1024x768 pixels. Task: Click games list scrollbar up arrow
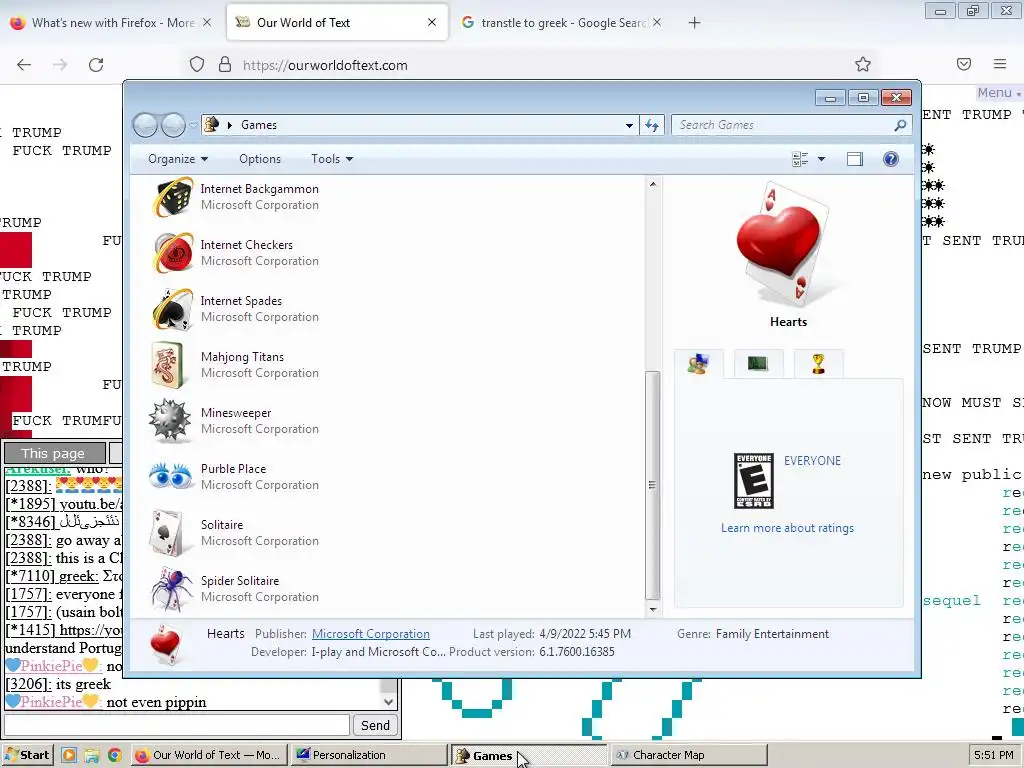pyautogui.click(x=652, y=185)
